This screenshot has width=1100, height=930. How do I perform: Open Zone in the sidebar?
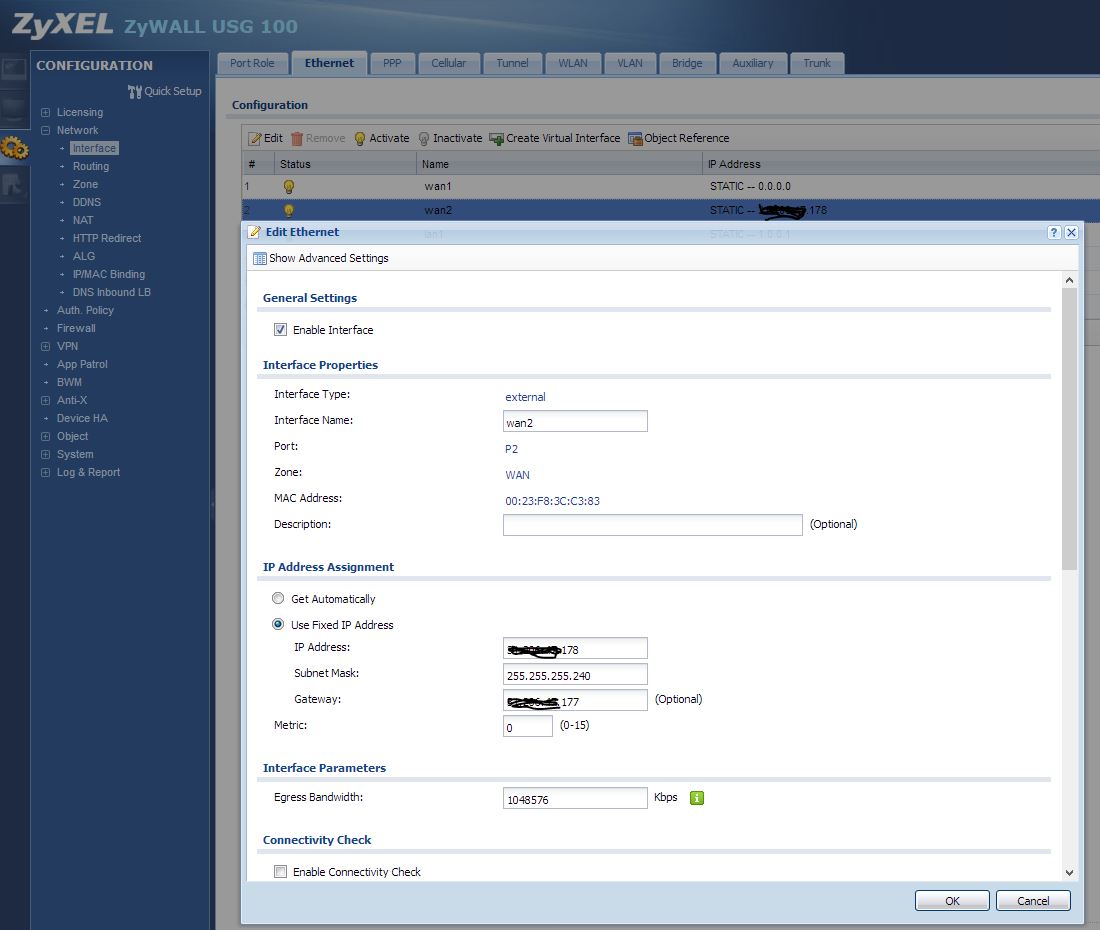[x=86, y=184]
